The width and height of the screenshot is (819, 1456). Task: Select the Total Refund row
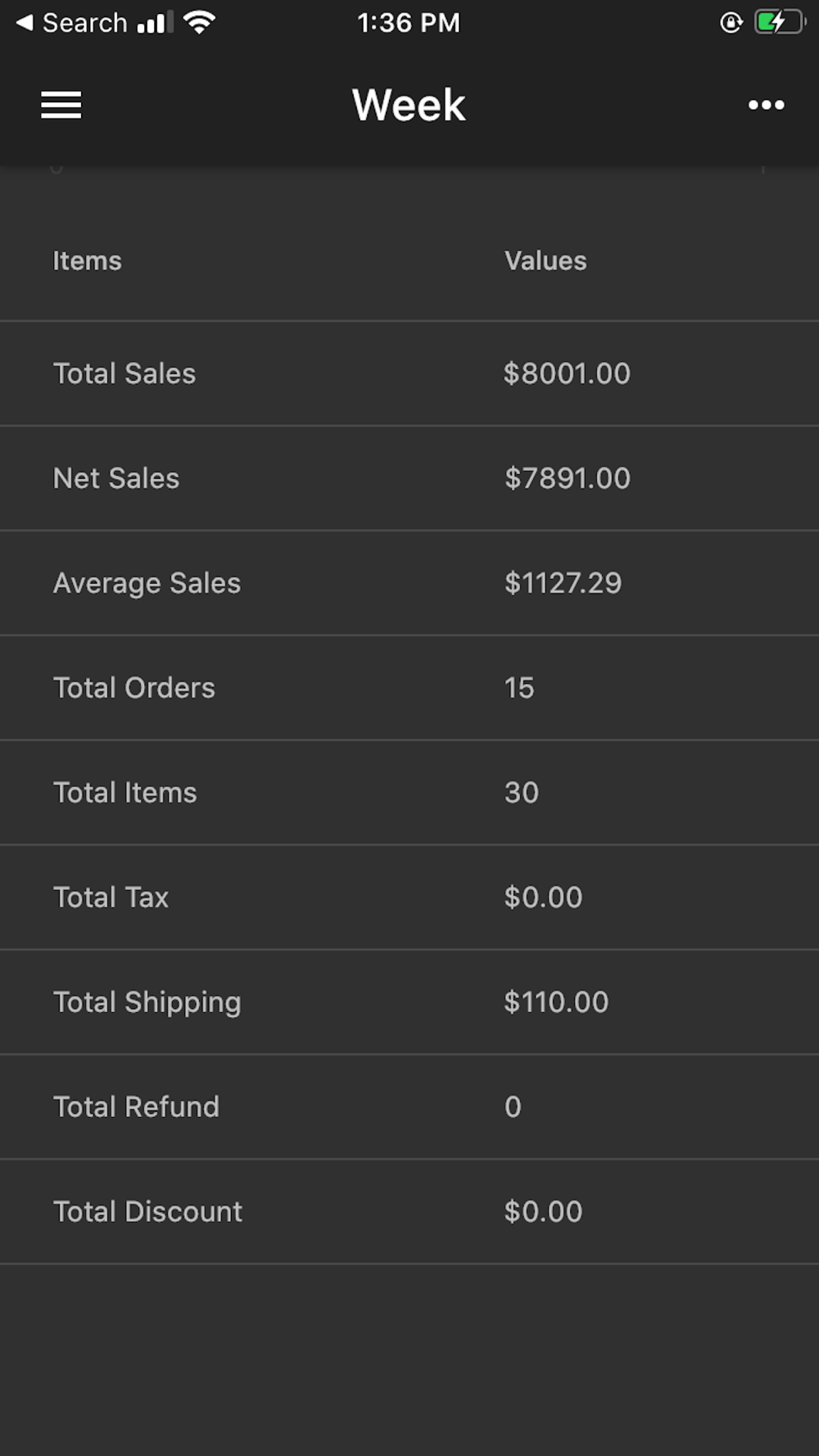click(409, 1107)
